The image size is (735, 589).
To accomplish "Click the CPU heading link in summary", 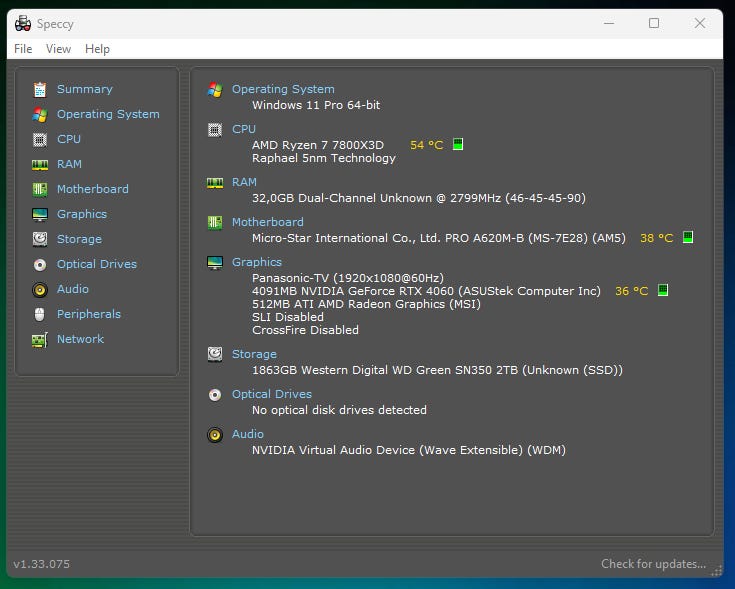I will [244, 129].
